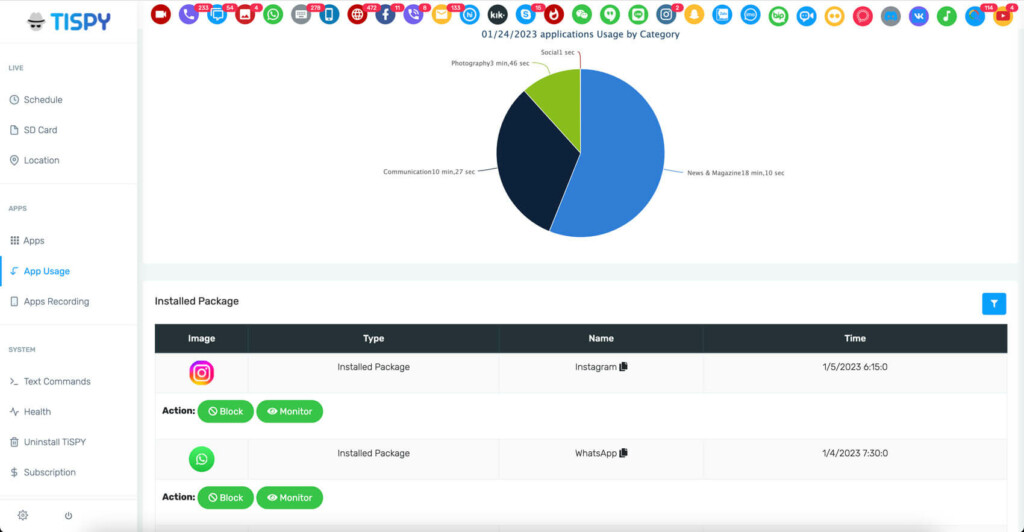The height and width of the screenshot is (532, 1024).
Task: Open the Kik messenger icon
Action: click(497, 15)
